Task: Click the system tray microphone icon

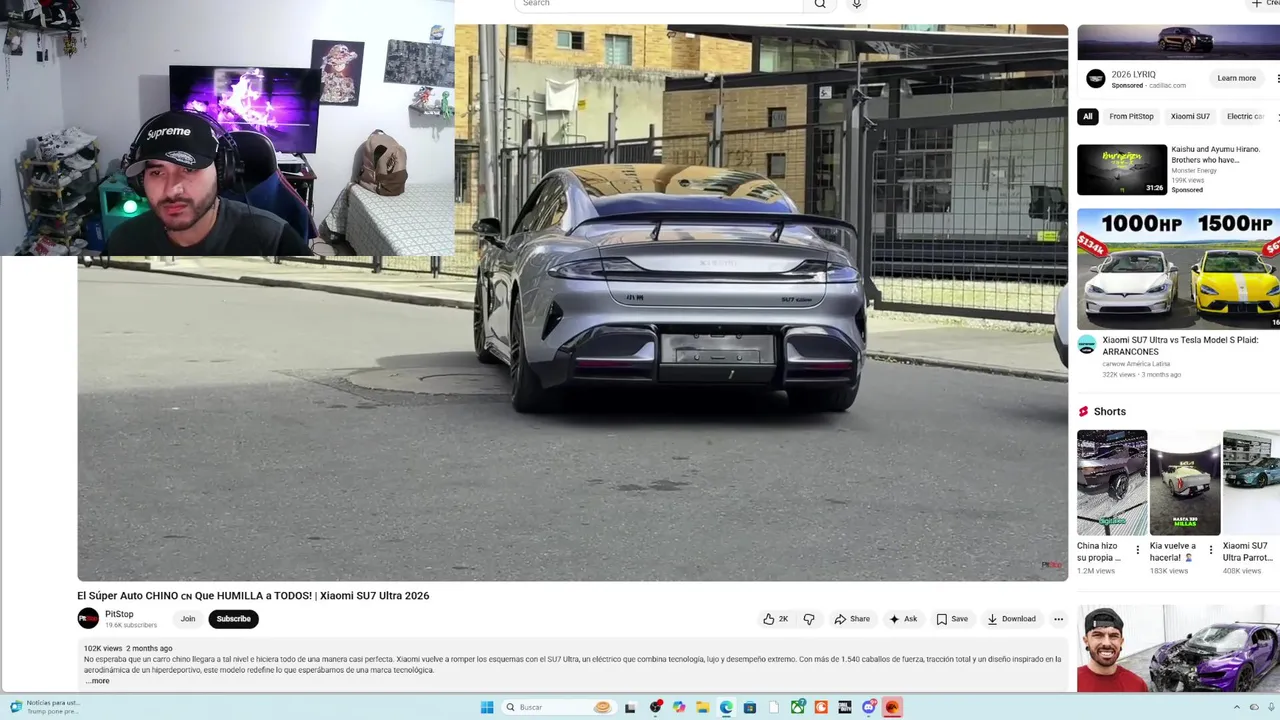Action: tap(1271, 707)
